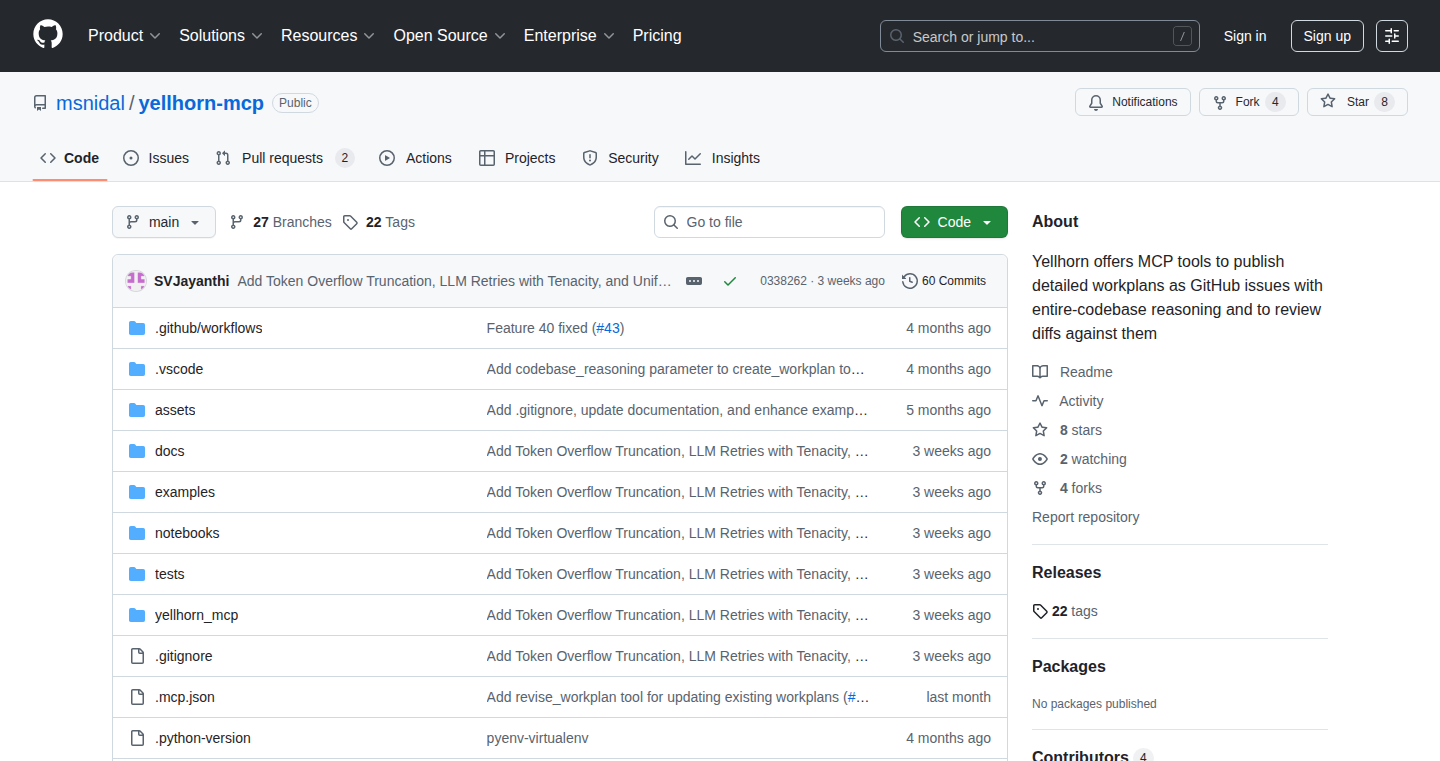This screenshot has height=761, width=1440.
Task: Open the .python-version file
Action: [203, 738]
